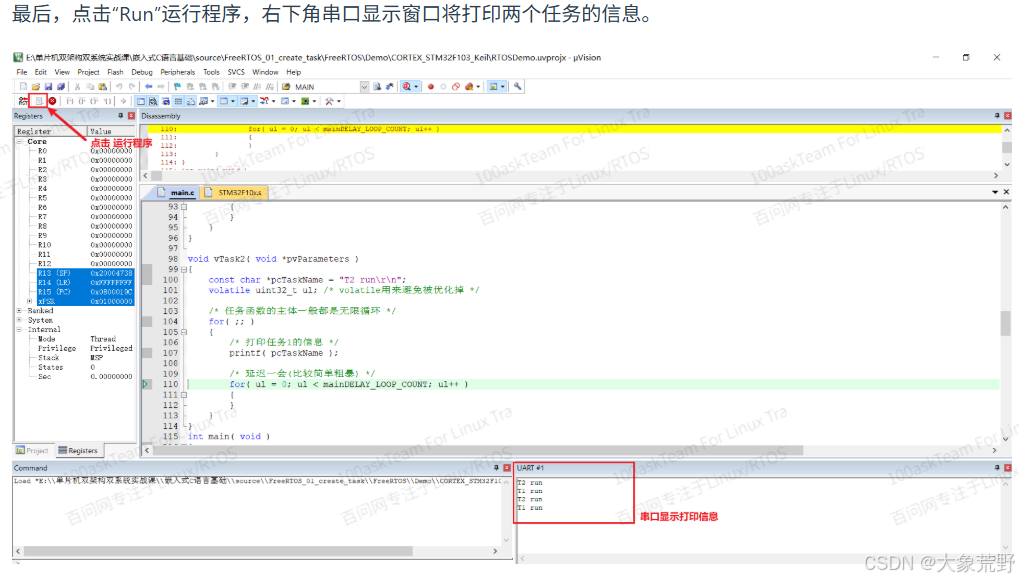This screenshot has height=581, width=1019.
Task: Toggle the Kill All Breakpoints icon
Action: point(468,86)
